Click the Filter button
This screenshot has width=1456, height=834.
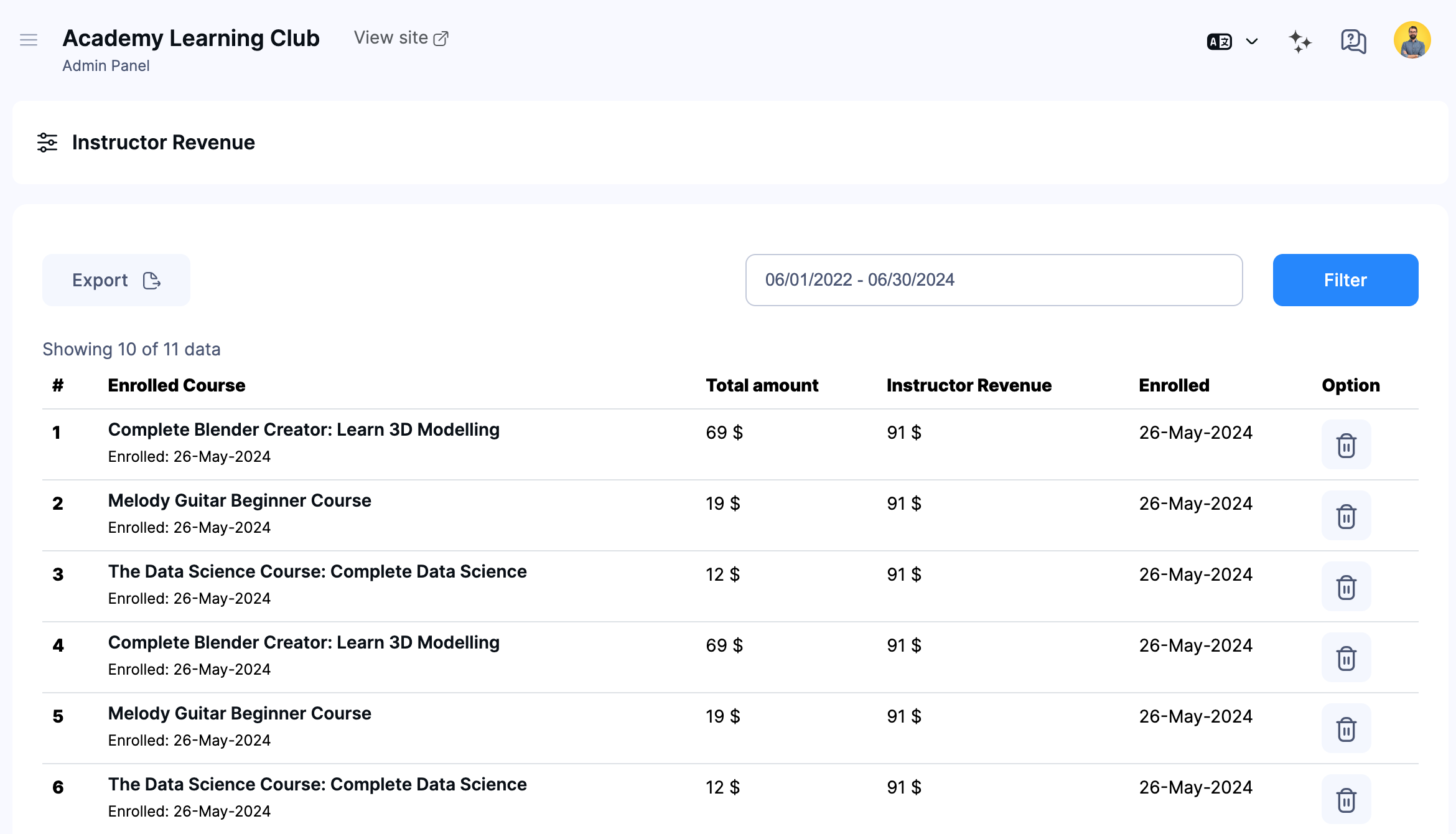point(1345,279)
